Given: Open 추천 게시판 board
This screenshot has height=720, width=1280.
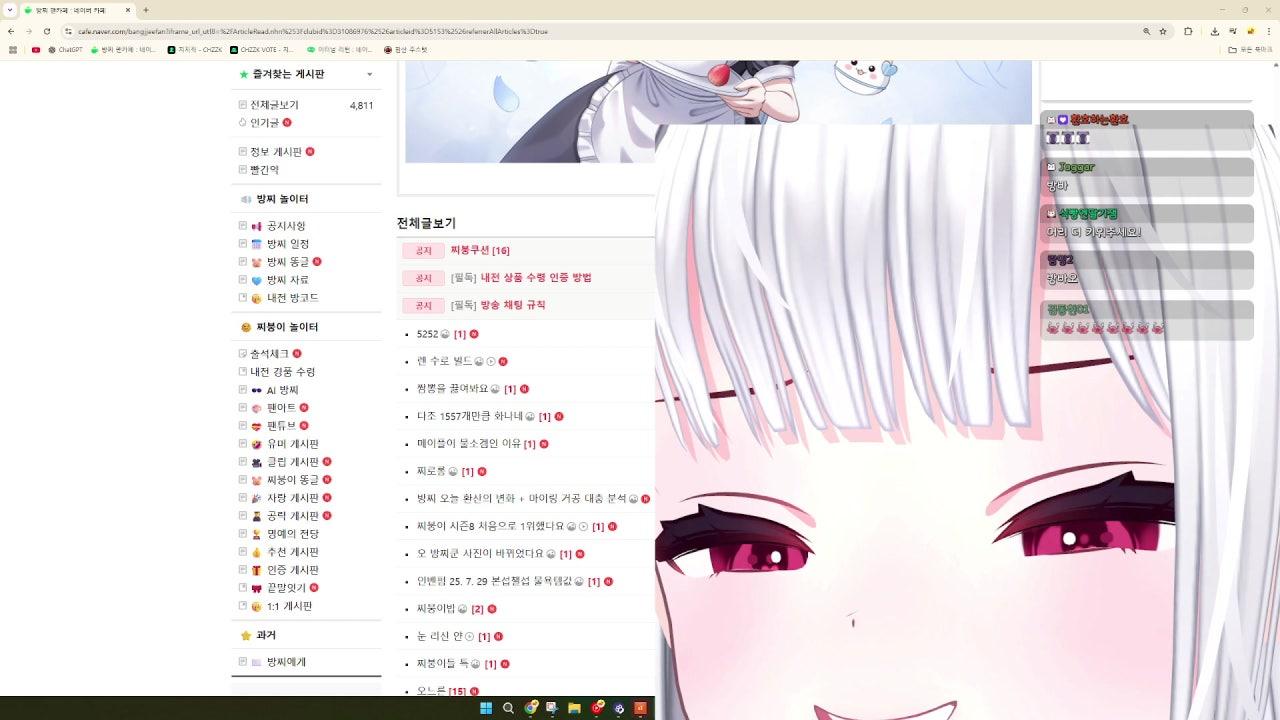Looking at the screenshot, I should point(293,552).
